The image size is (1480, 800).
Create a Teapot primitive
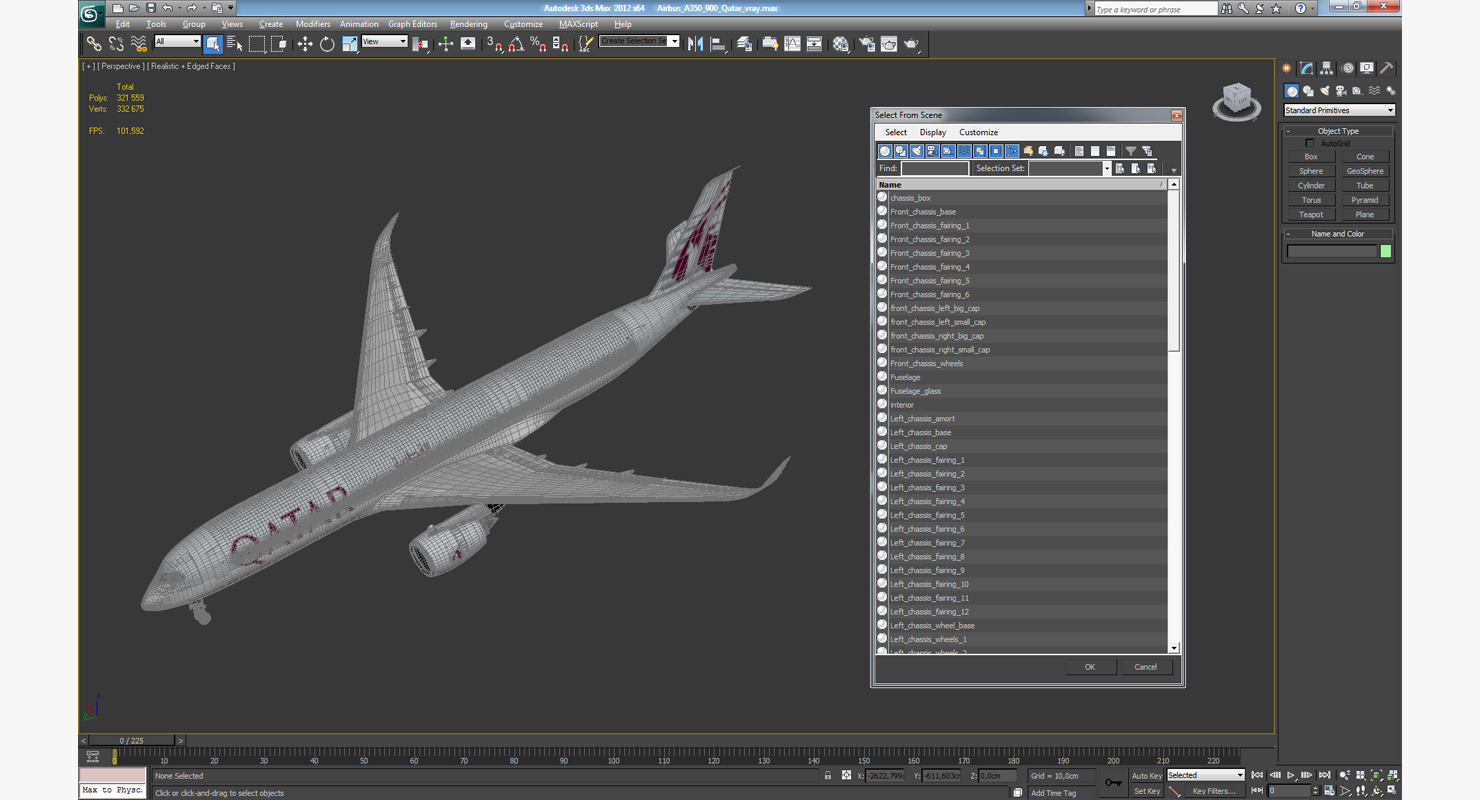(x=1311, y=214)
